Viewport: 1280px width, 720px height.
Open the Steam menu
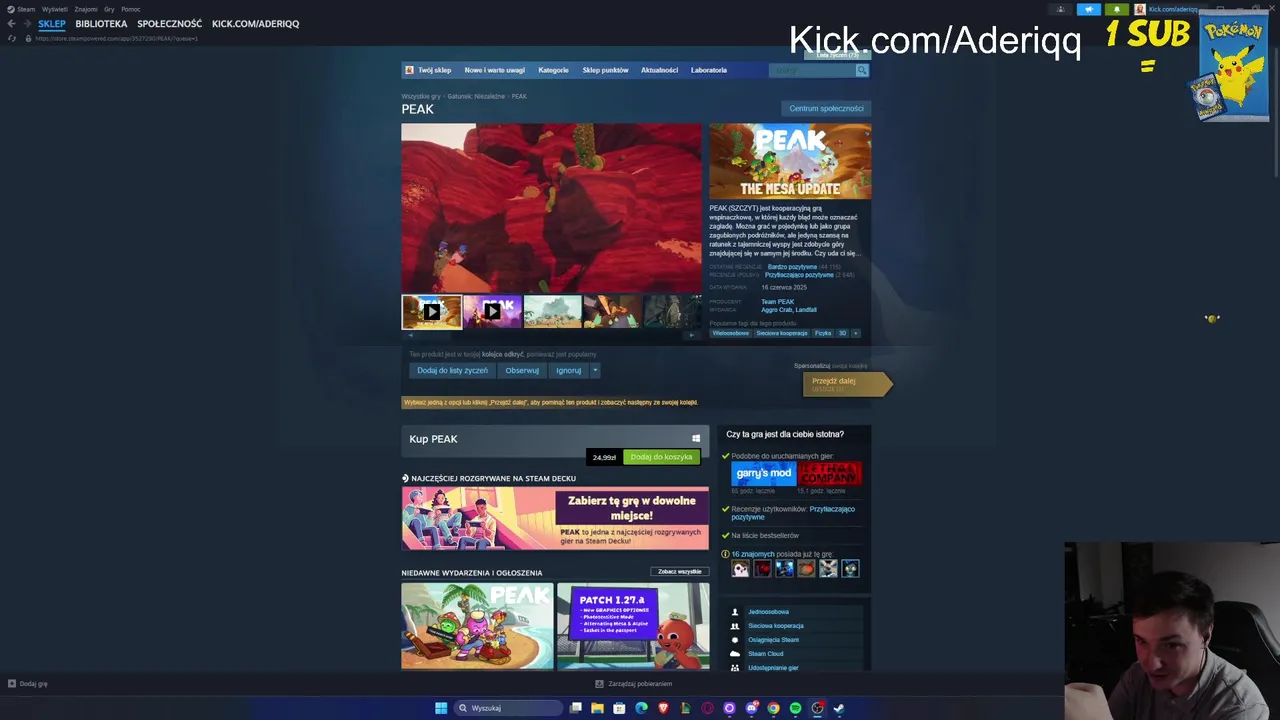[26, 9]
